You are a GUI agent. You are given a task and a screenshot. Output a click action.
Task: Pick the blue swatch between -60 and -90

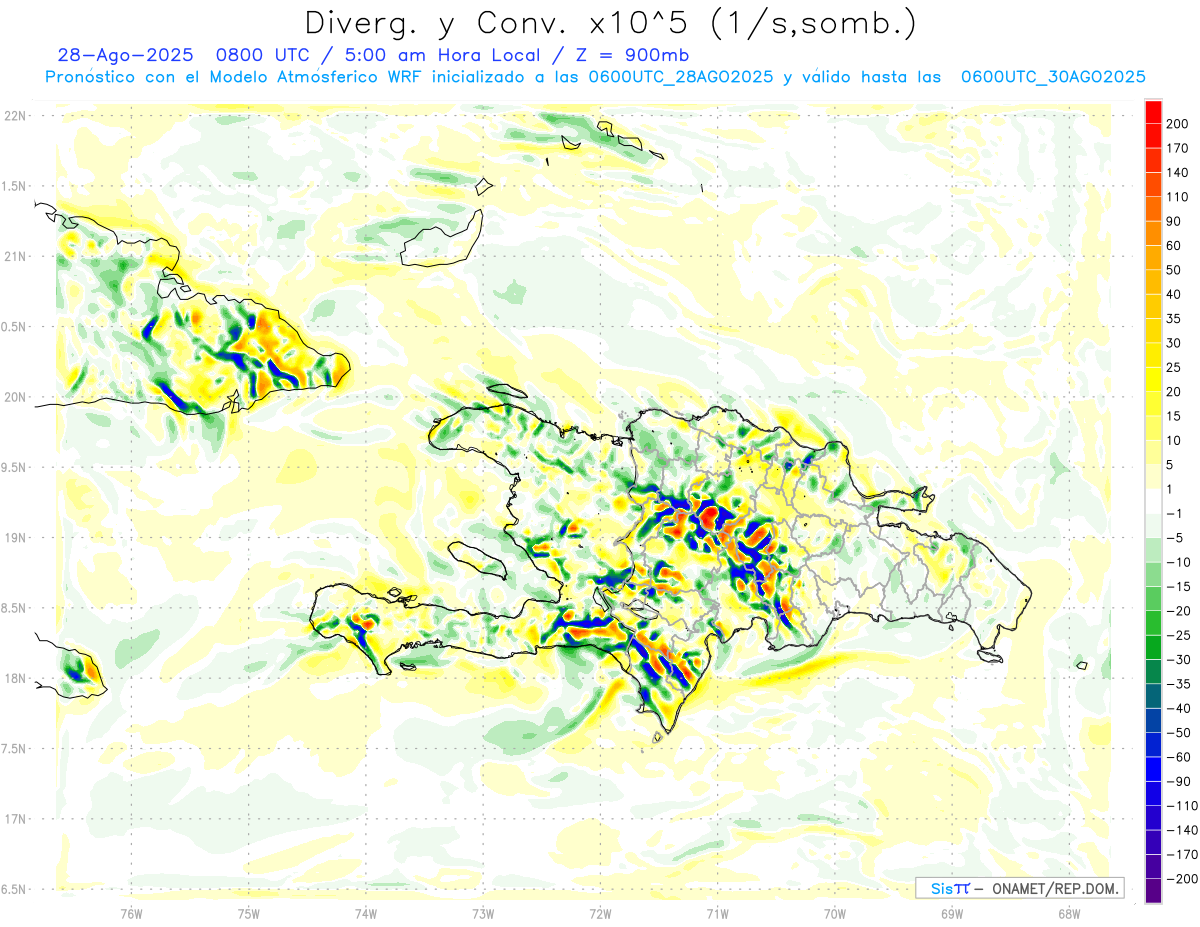[1153, 770]
